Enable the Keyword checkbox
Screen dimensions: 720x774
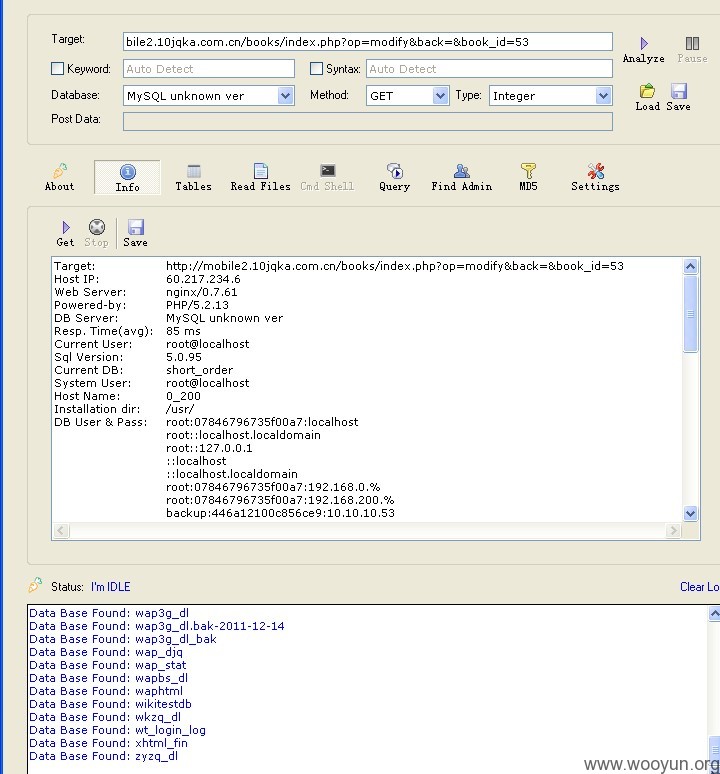pos(57,69)
